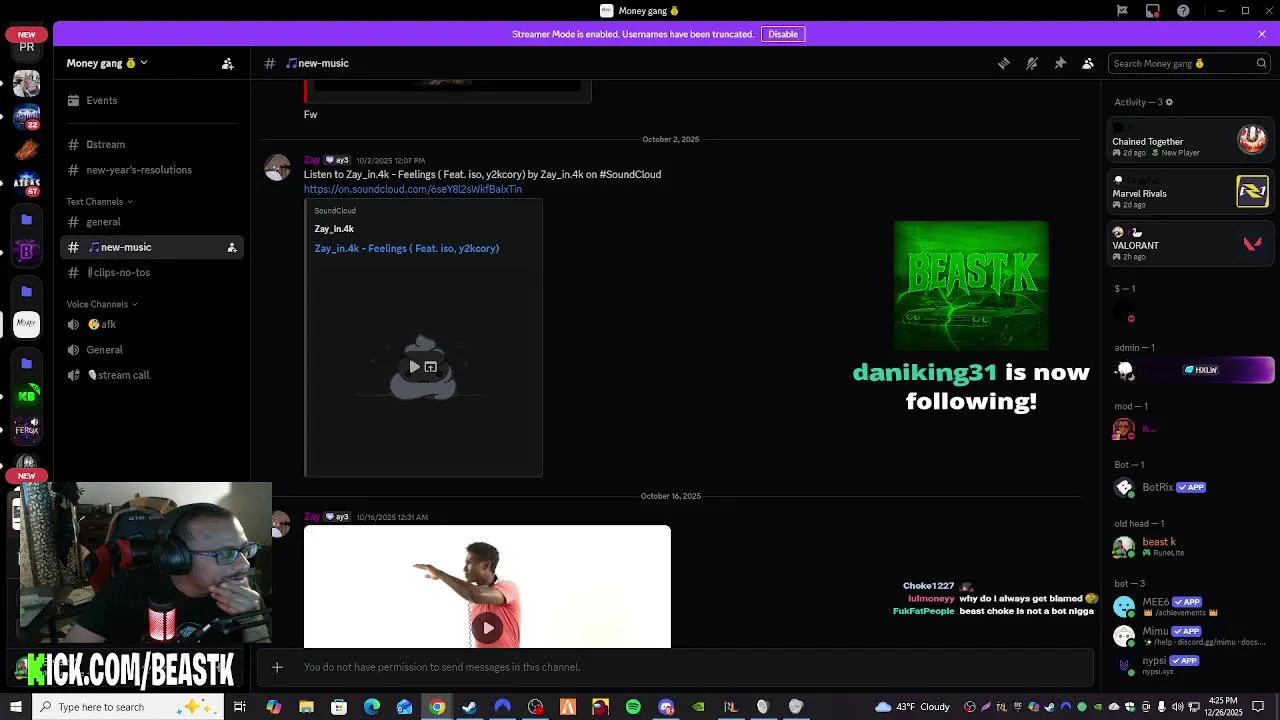Image resolution: width=1280 pixels, height=720 pixels.
Task: Open the weather widget 43°F Cloudy
Action: 913,707
